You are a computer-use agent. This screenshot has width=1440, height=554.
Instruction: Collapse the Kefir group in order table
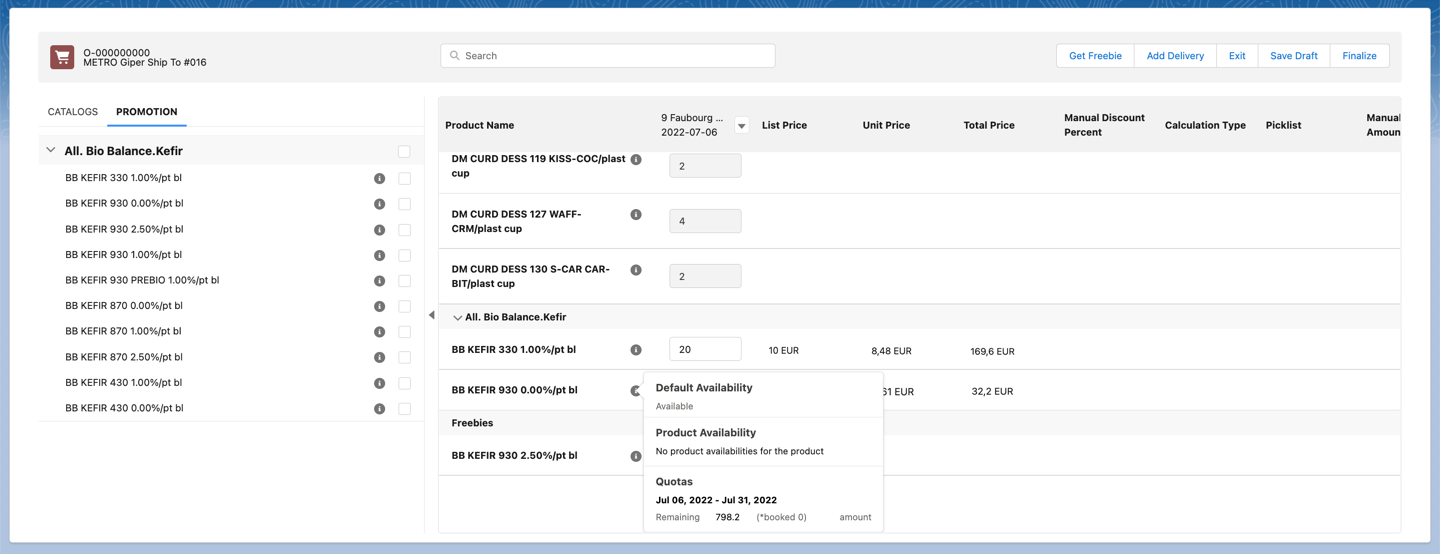point(457,318)
